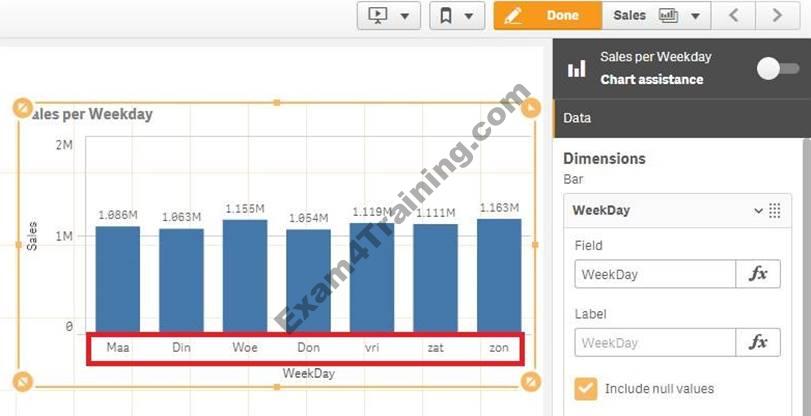
Task: Select the Woe bar in the chart
Action: (245, 275)
